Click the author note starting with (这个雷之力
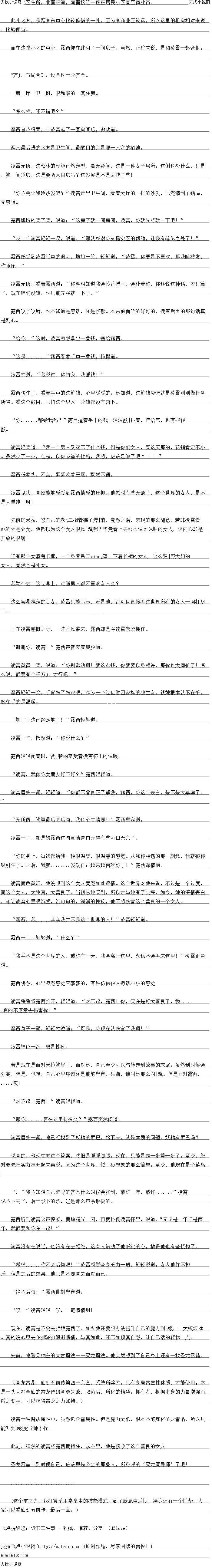Image resolution: width=212 pixels, height=1568 pixels. pos(106,1501)
